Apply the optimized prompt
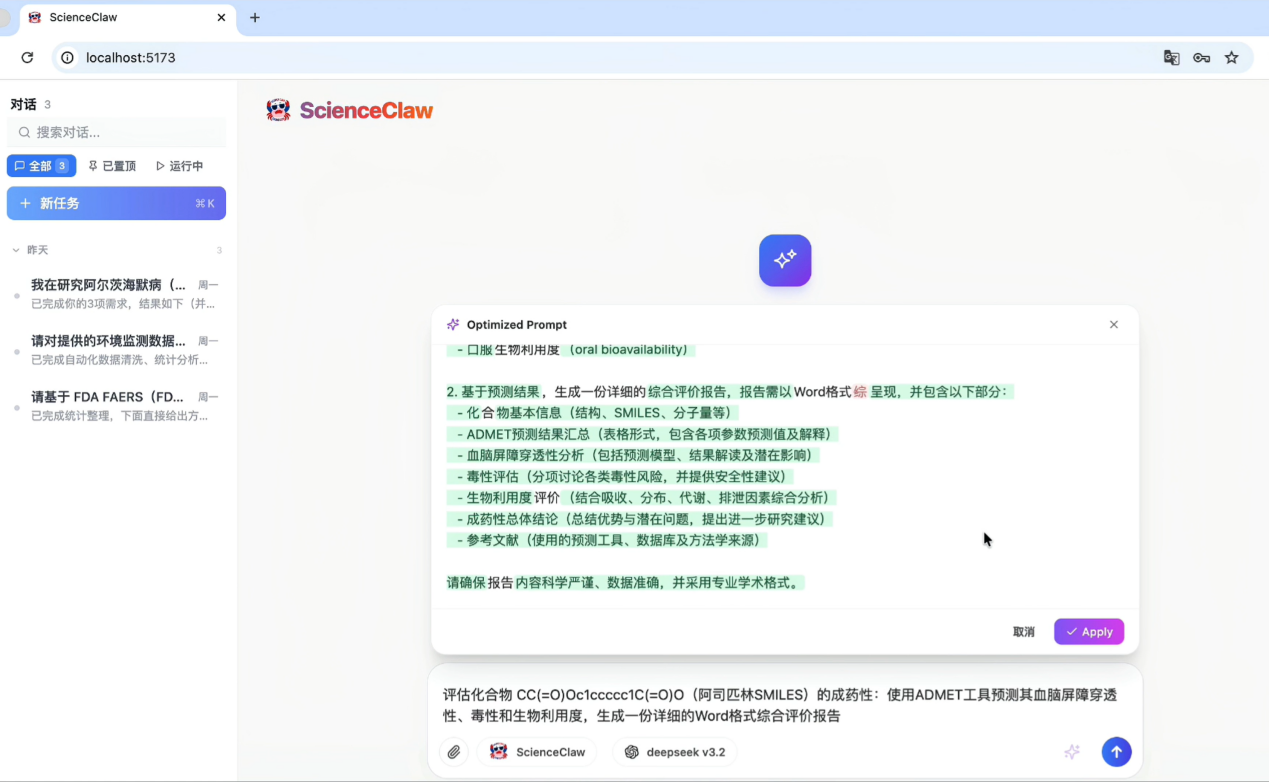 (x=1089, y=632)
